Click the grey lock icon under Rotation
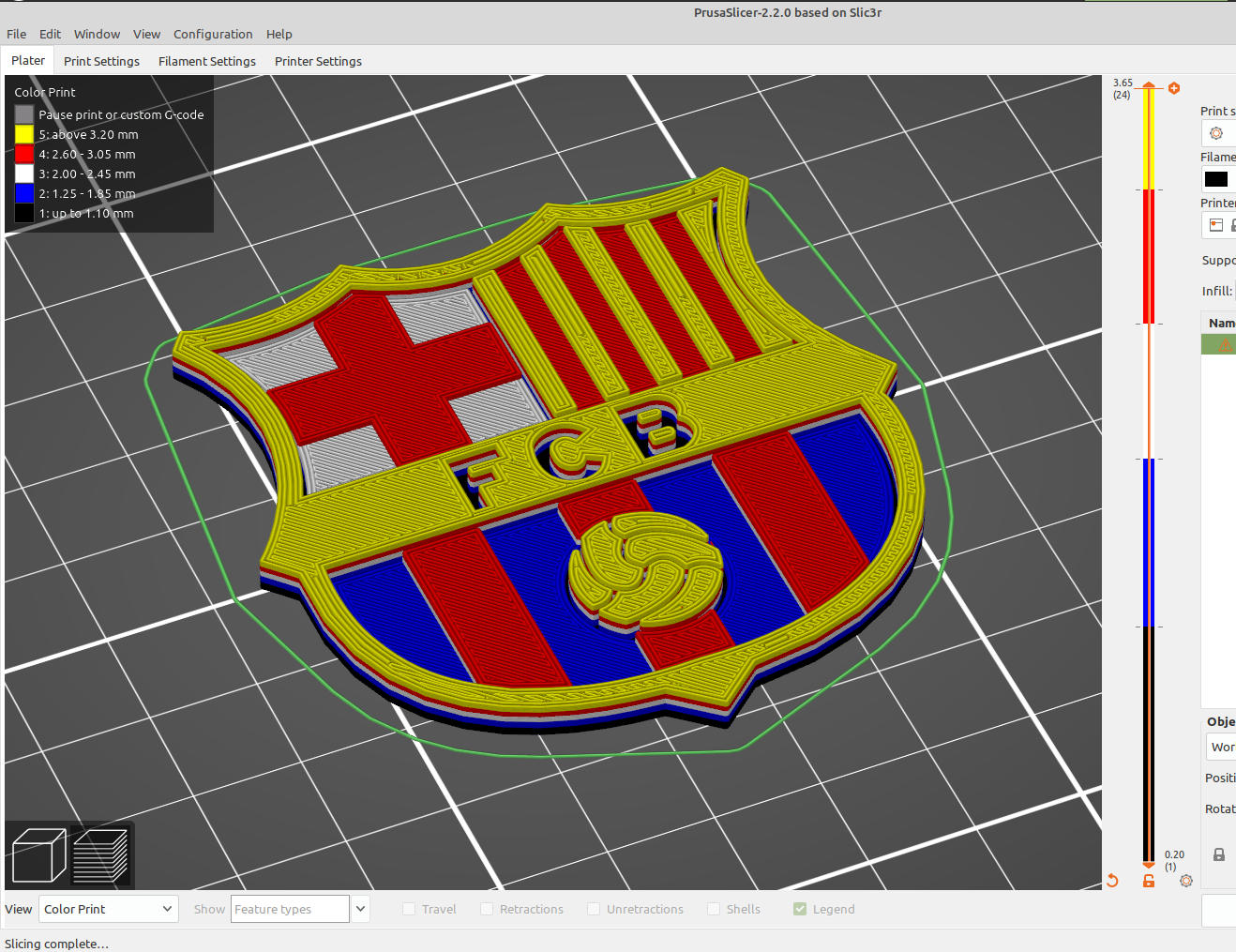Screen dimensions: 1236x952 (1219, 854)
